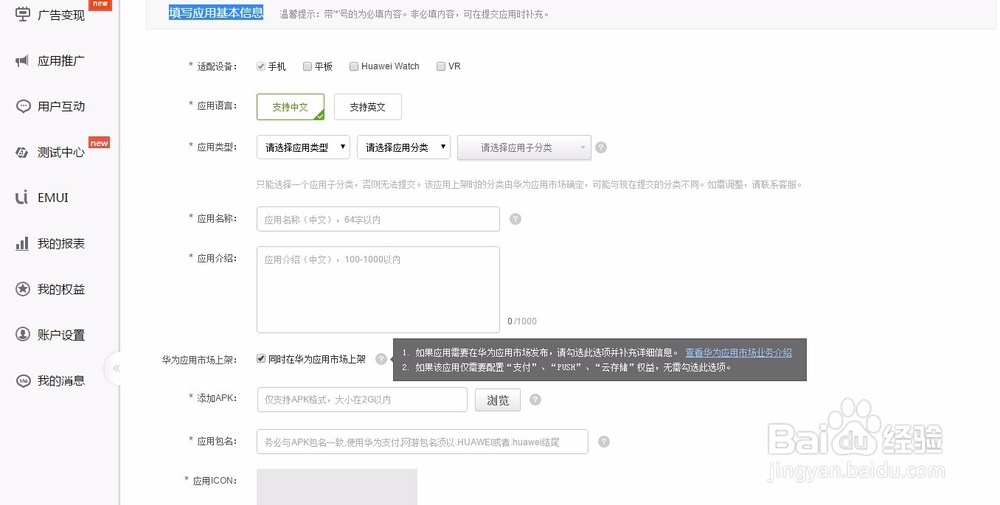The width and height of the screenshot is (1000, 505).
Task: Open 我的报表 menu item
Action: pos(61,244)
